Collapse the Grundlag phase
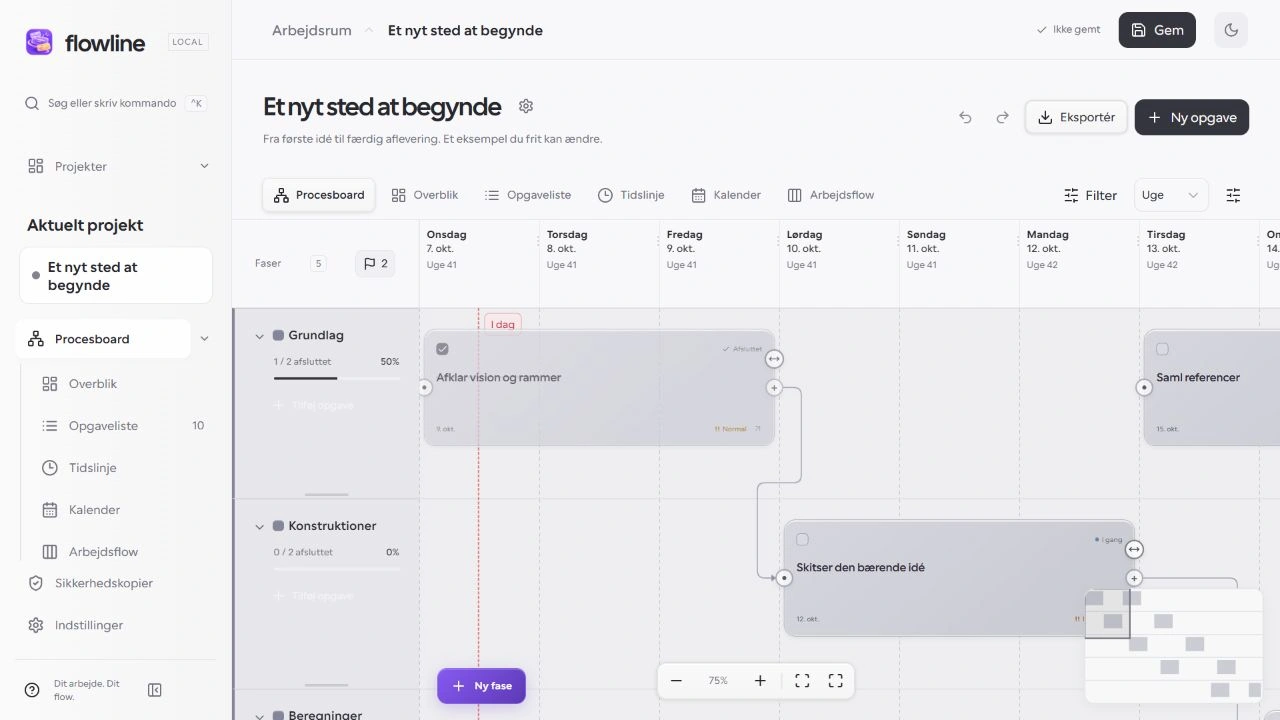1280x720 pixels. (x=260, y=336)
